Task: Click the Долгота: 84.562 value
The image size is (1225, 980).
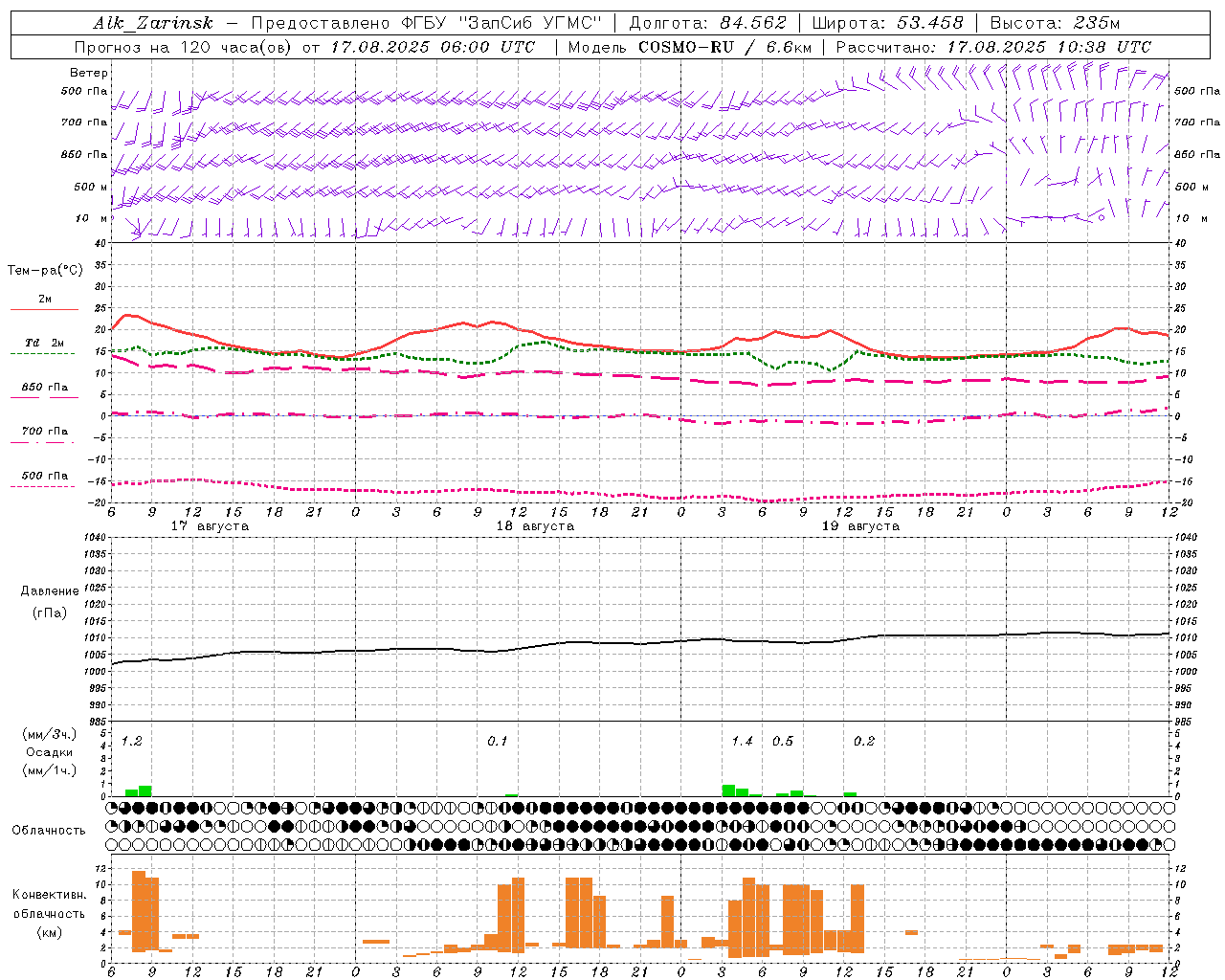Action: click(707, 23)
